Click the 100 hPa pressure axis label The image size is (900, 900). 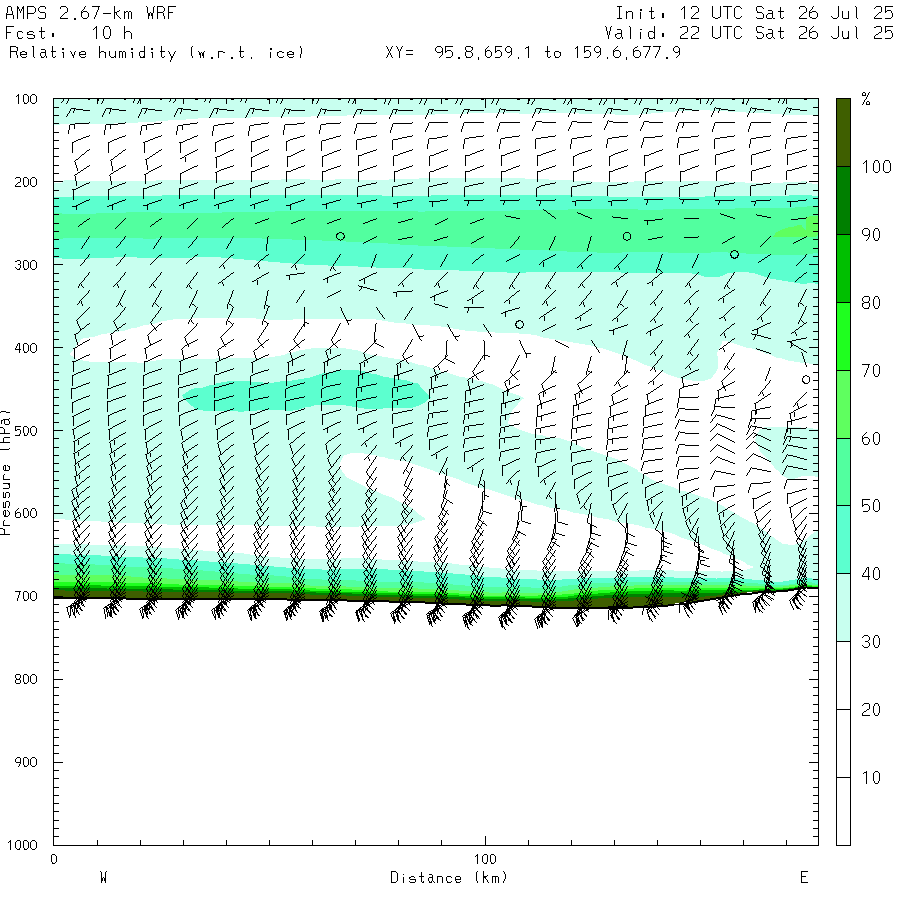click(x=26, y=99)
